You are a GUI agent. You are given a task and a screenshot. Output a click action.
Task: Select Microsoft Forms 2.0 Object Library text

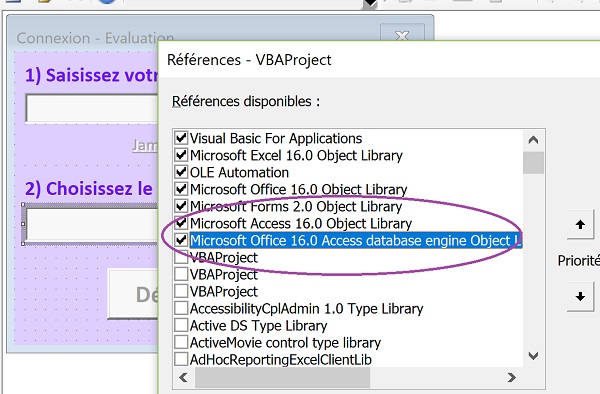pyautogui.click(x=296, y=207)
